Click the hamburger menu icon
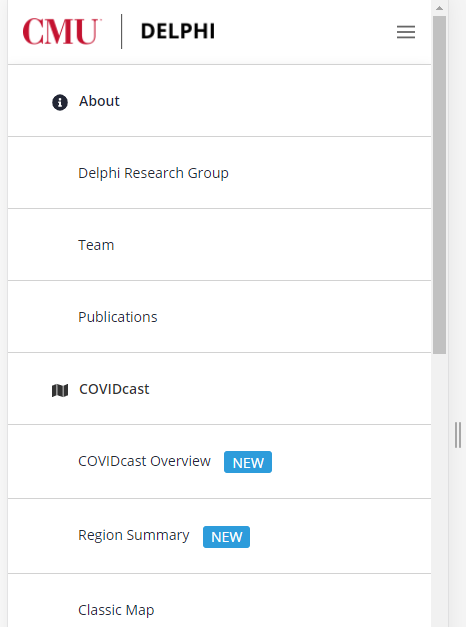The image size is (466, 627). pos(406,32)
